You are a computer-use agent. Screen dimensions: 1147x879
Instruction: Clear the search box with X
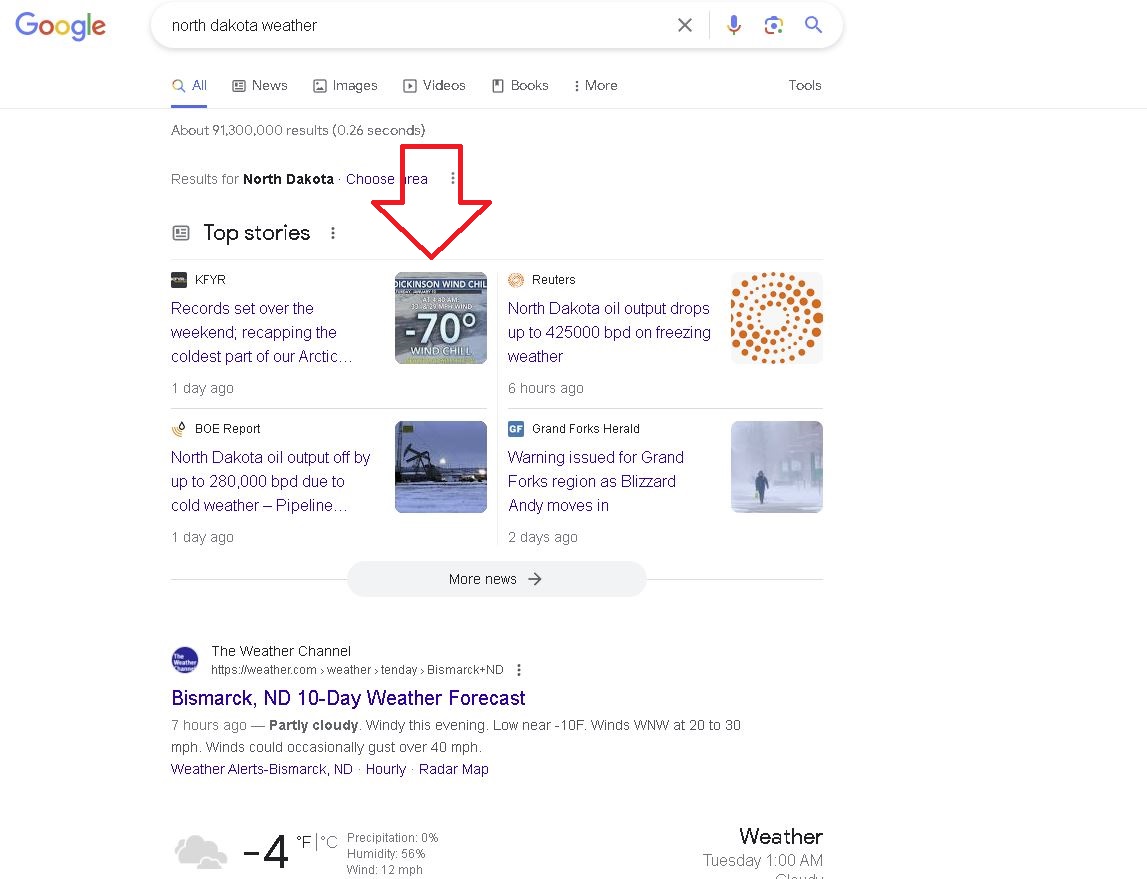pyautogui.click(x=685, y=26)
